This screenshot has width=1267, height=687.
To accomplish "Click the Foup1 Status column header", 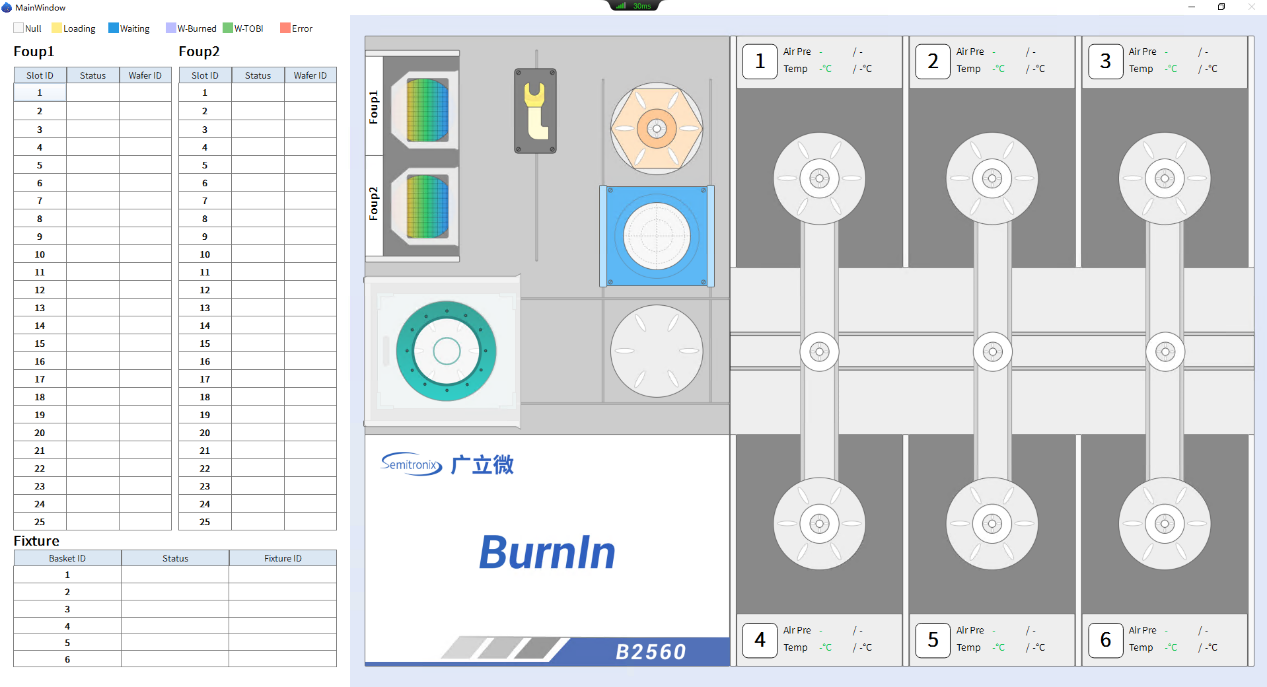I will pos(93,75).
